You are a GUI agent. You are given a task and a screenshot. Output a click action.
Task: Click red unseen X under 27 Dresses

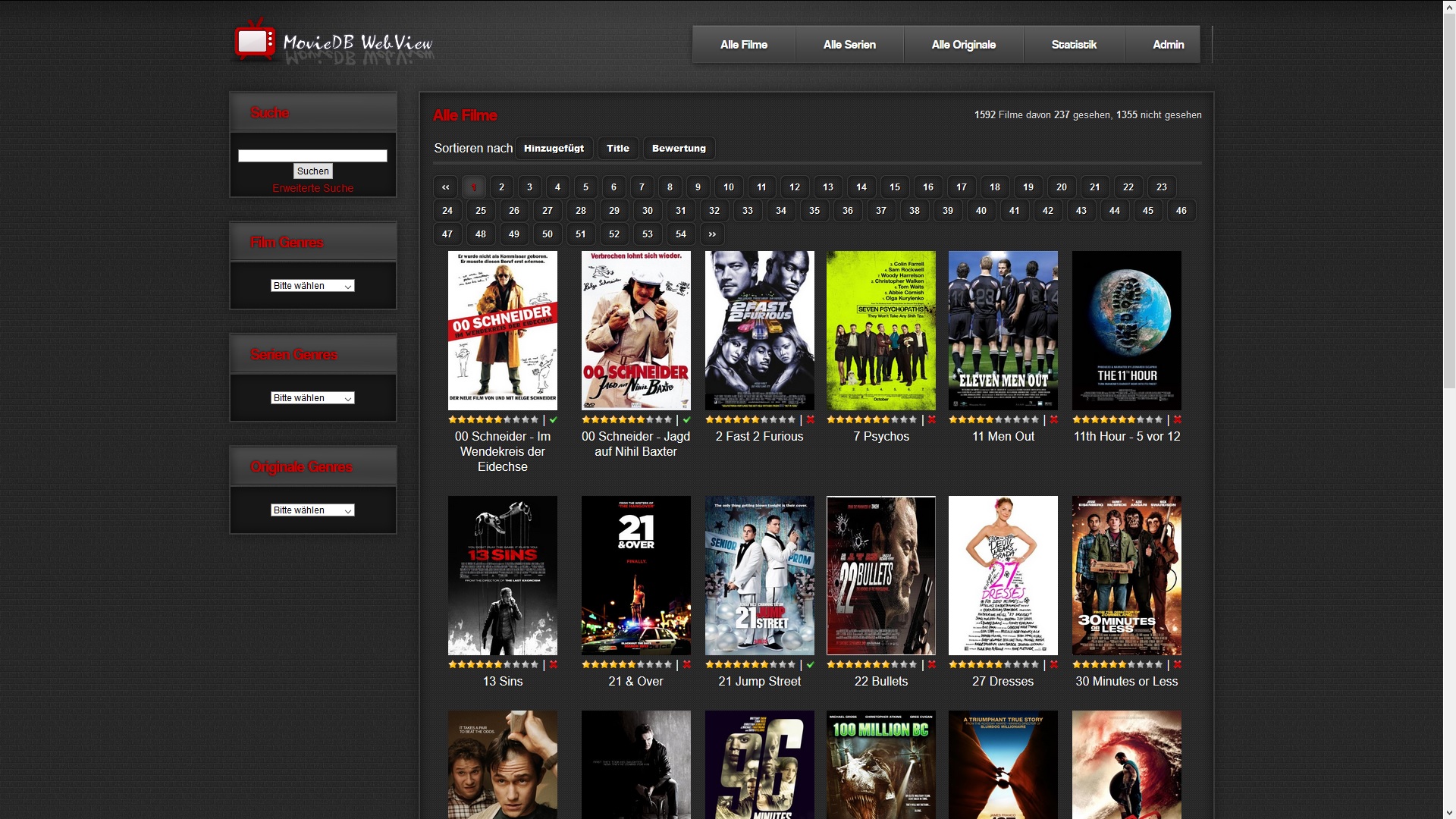[1054, 665]
